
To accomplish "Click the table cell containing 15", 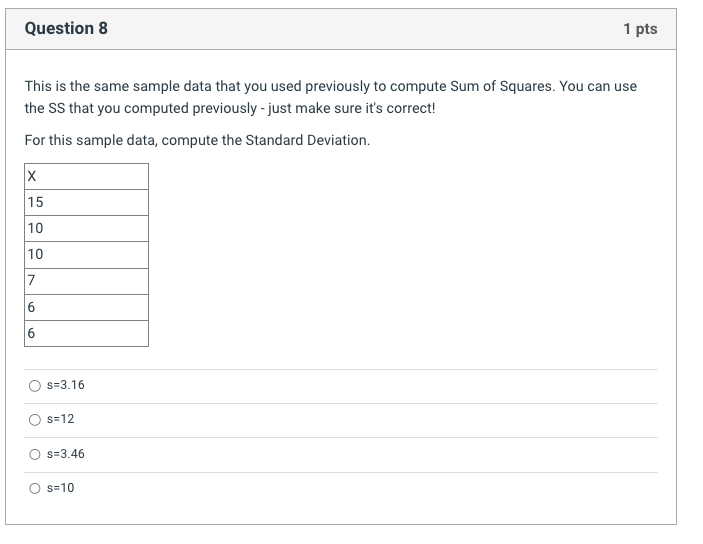I will pos(87,203).
